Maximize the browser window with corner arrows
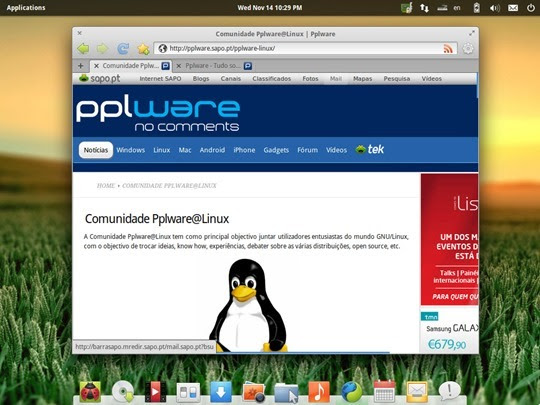The image size is (540, 405). coord(471,33)
